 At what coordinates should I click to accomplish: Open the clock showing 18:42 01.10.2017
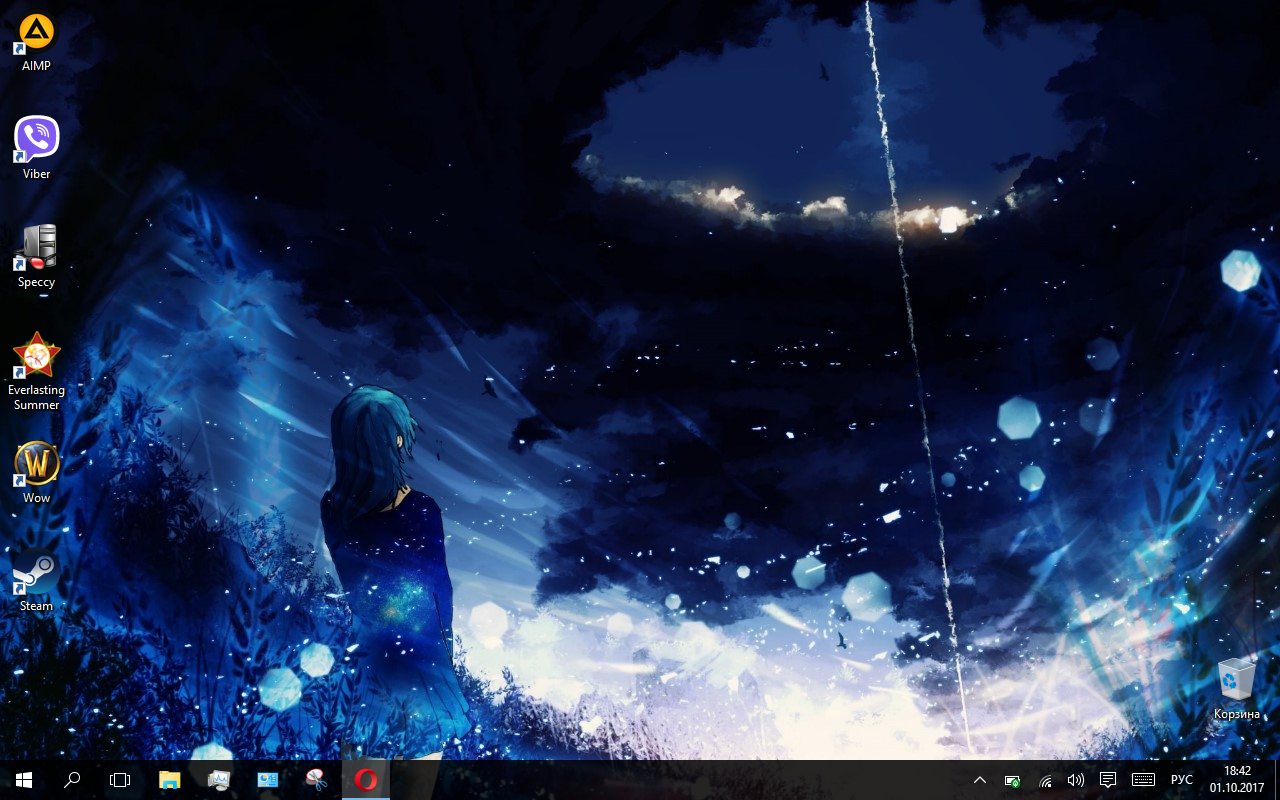tap(1237, 780)
